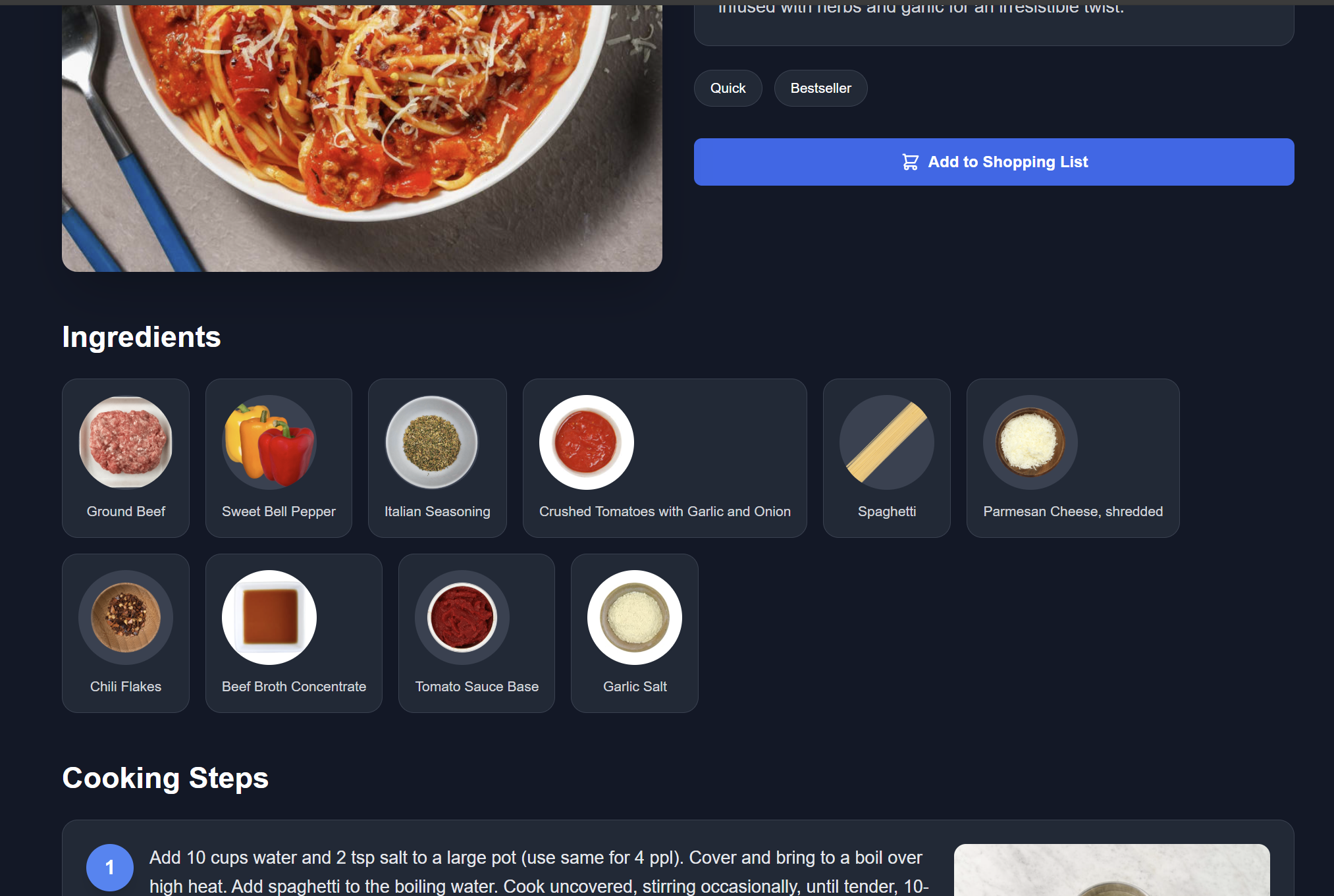Click the Italian Seasoning bowl image
The image size is (1334, 896).
coord(432,442)
